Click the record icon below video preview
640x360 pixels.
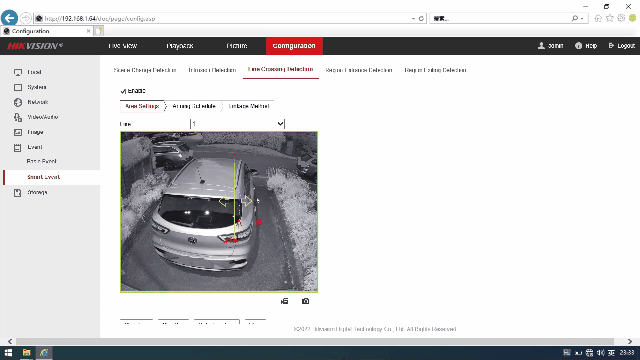pos(284,301)
